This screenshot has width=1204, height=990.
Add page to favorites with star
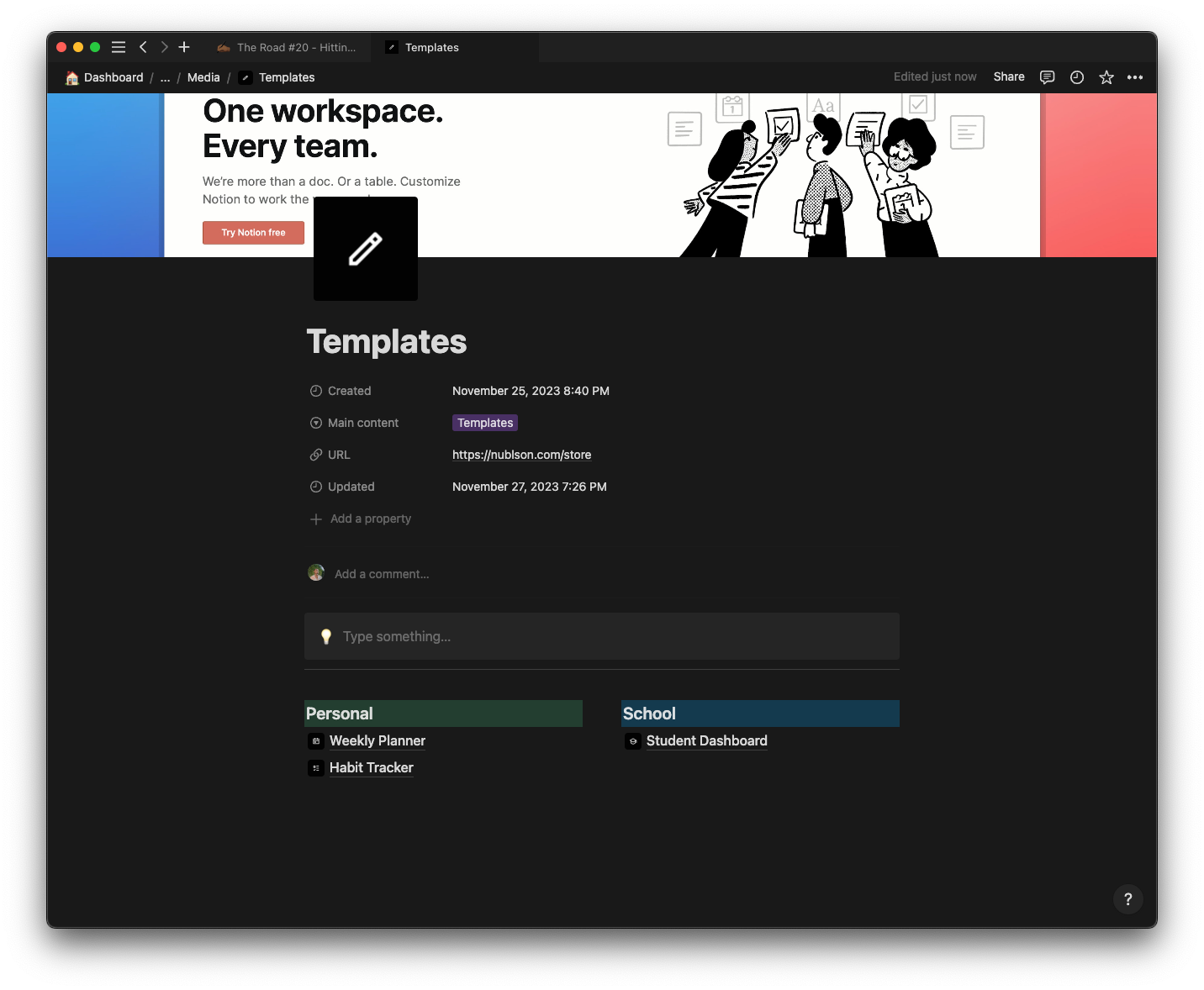[x=1106, y=77]
